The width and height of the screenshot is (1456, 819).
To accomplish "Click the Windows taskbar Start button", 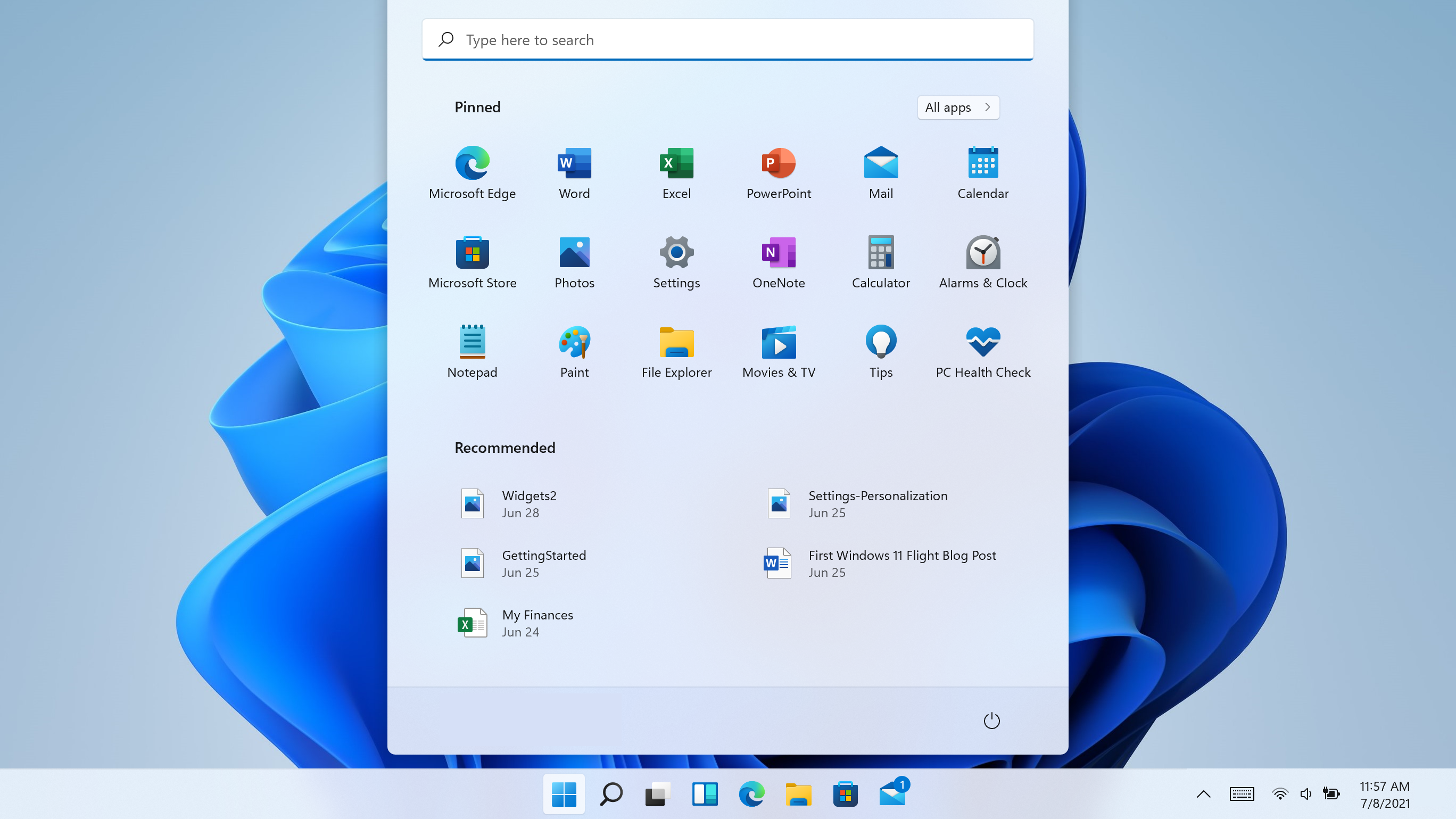I will [x=562, y=793].
